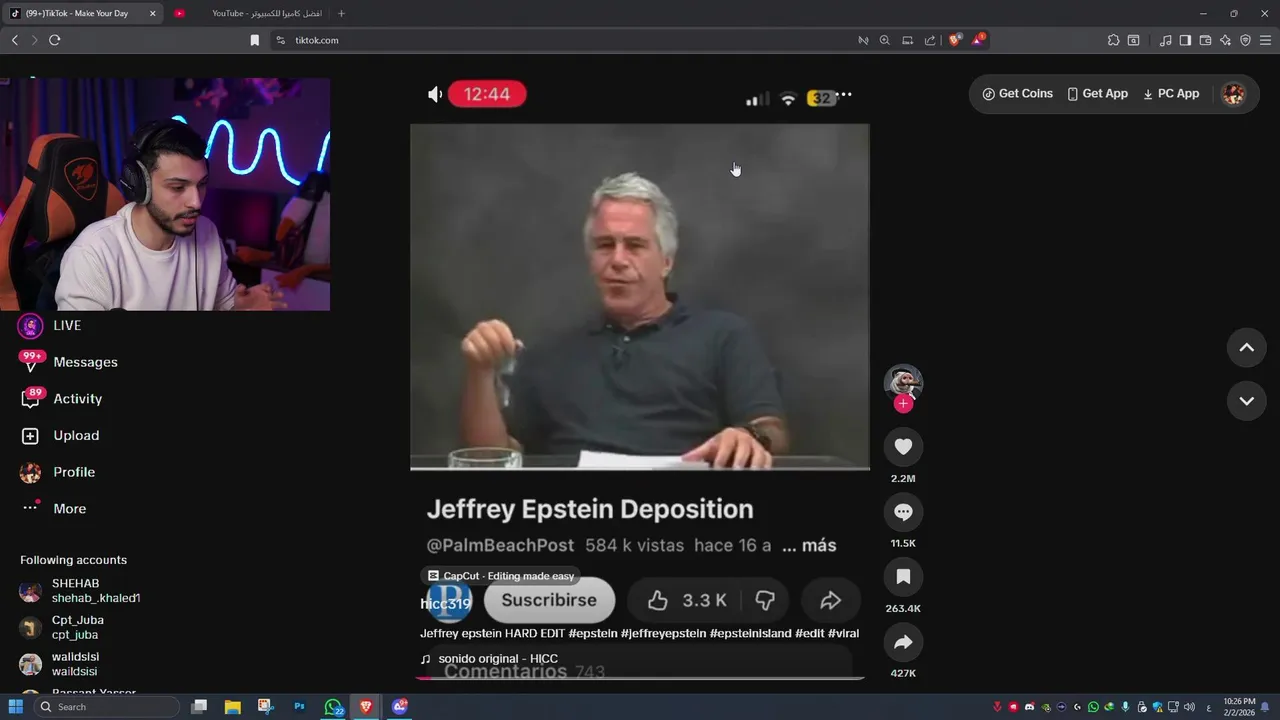Open WhatsApp from the taskbar
1280x720 pixels.
click(333, 707)
